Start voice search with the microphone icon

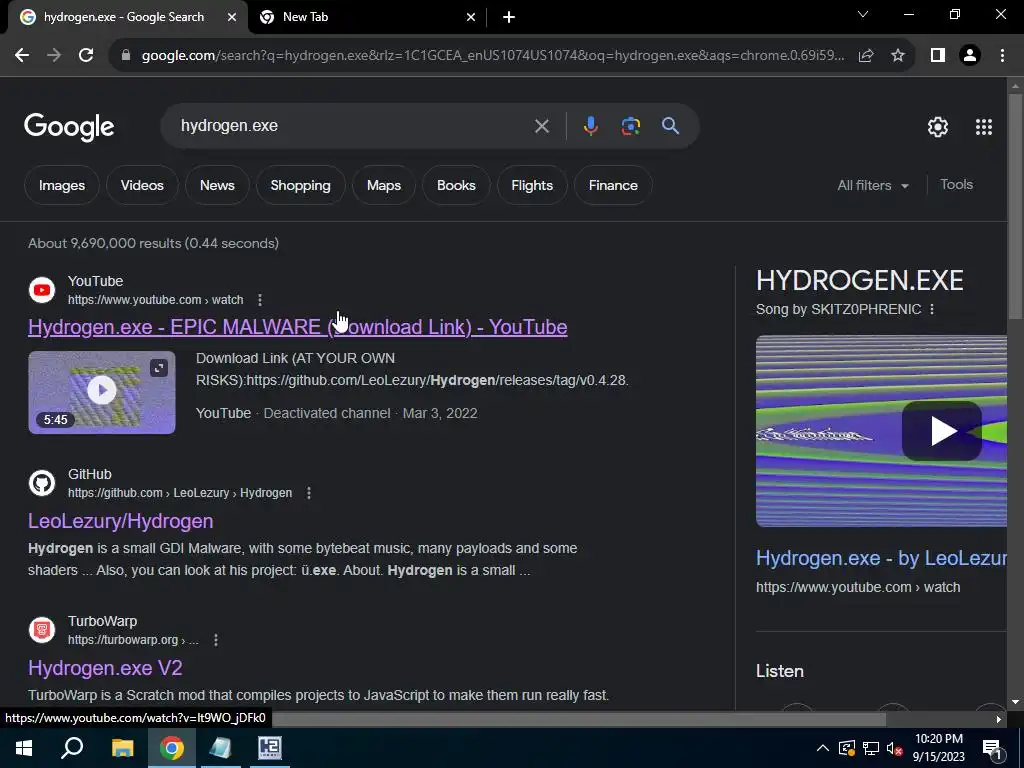click(x=590, y=126)
